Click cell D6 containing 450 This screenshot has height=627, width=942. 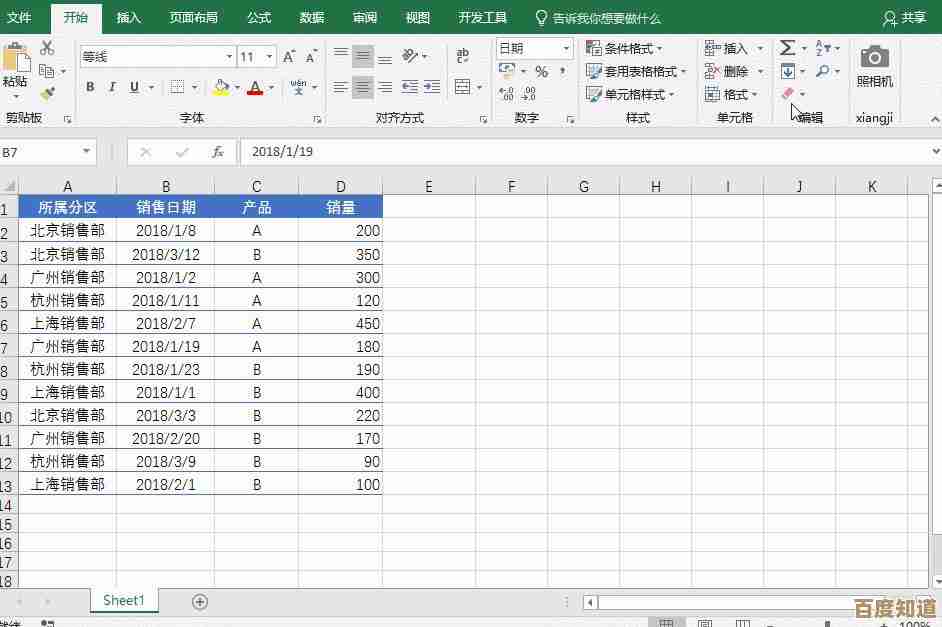pos(341,323)
